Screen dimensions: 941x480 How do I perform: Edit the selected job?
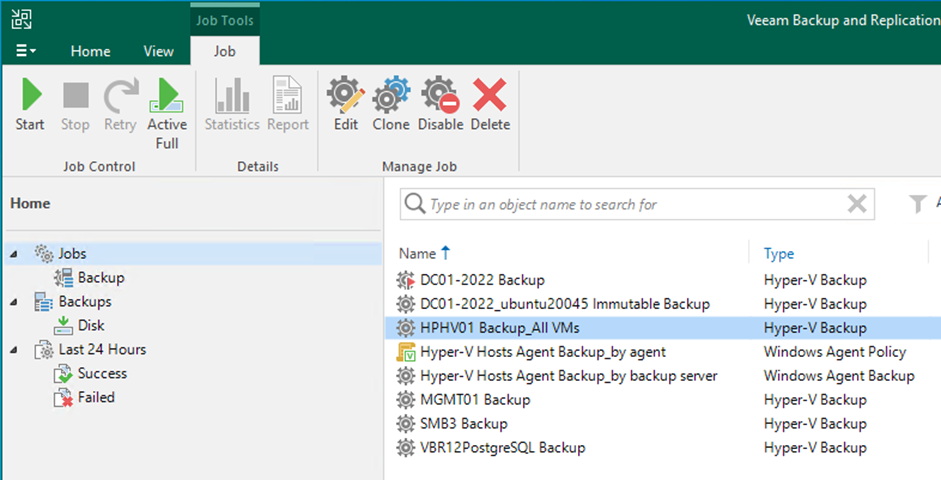[346, 104]
